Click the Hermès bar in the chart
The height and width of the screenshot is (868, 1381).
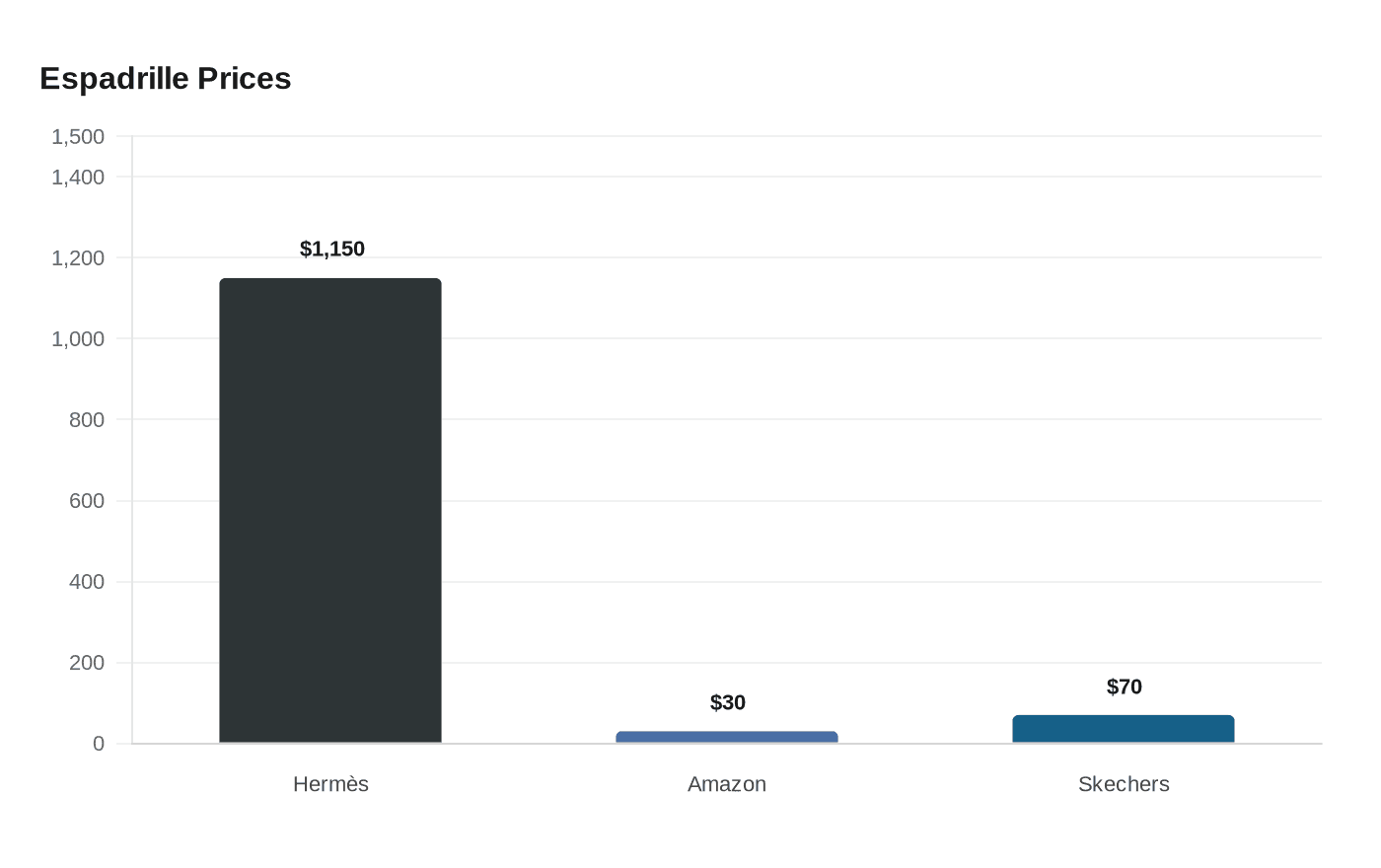click(330, 511)
